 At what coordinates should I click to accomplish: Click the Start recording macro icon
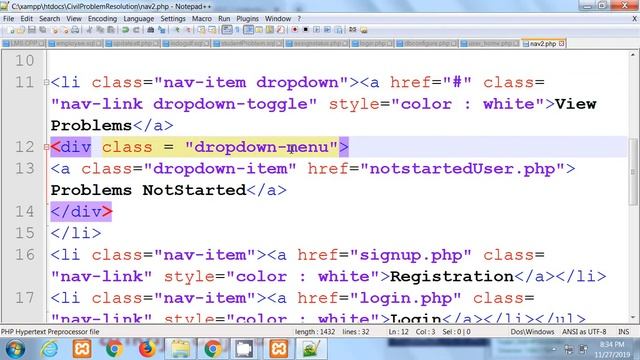(x=295, y=30)
